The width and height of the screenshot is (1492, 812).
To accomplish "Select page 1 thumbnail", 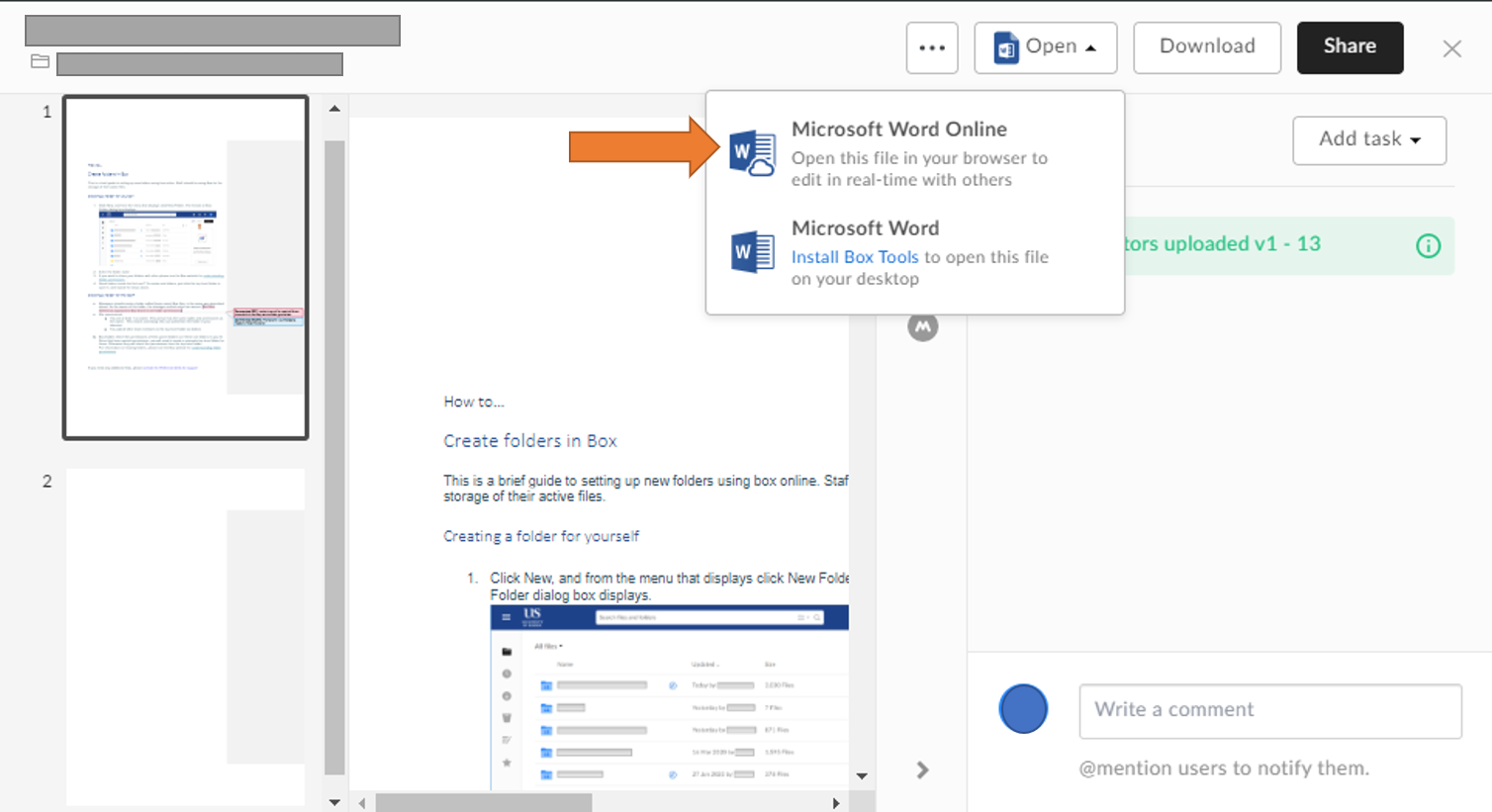I will coord(186,267).
